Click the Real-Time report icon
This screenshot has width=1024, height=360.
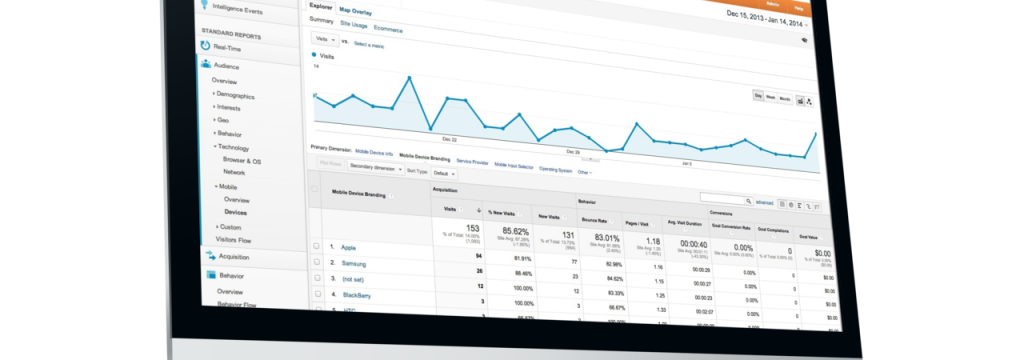(205, 46)
